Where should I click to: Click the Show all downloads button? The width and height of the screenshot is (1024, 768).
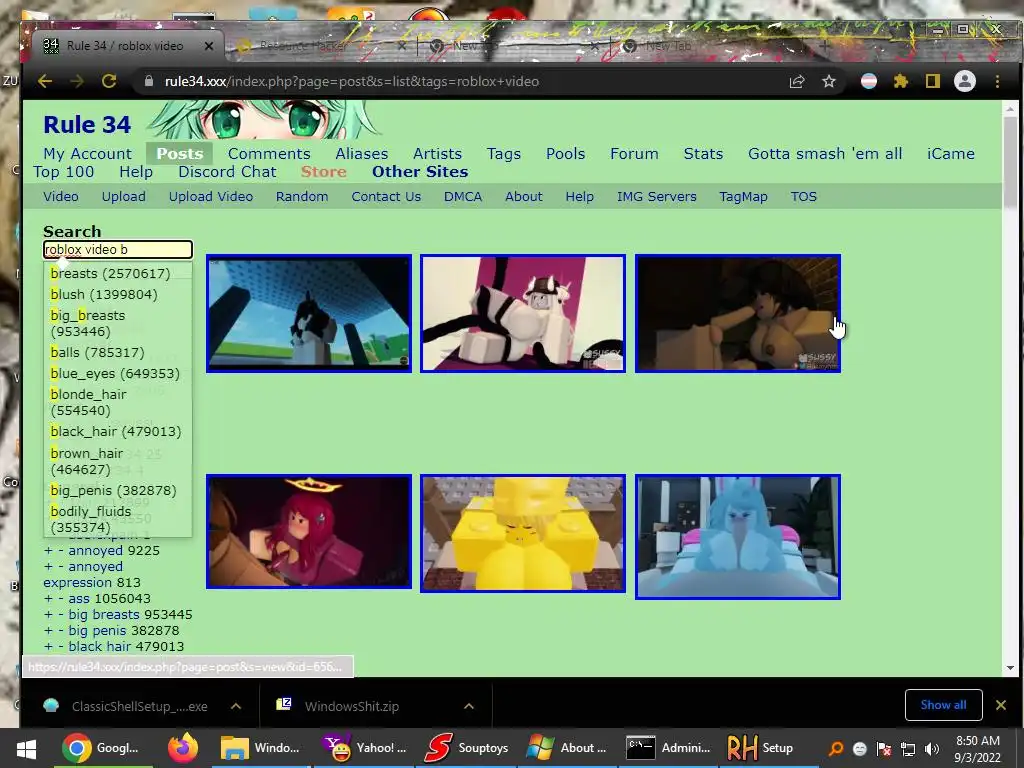944,705
